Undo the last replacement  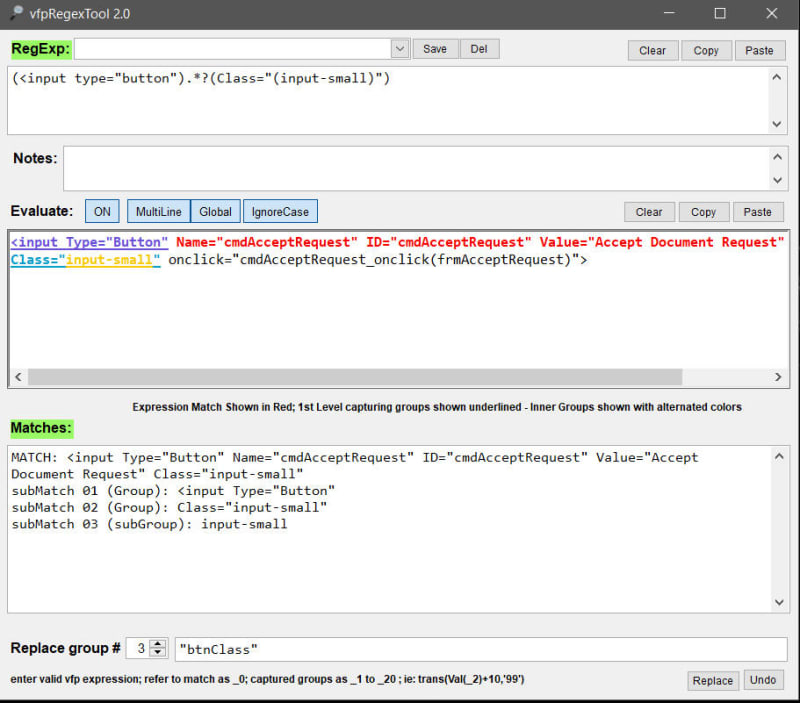763,680
